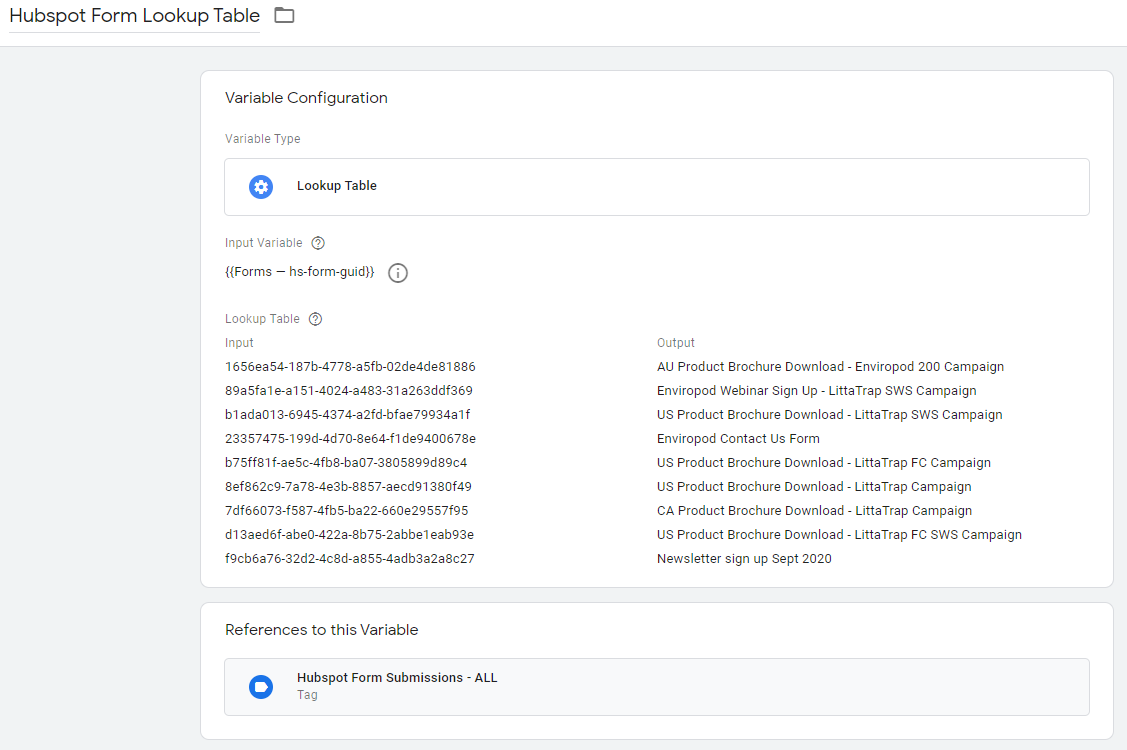
Task: Click the Newsletter sign up Sept 2020 row
Action: pyautogui.click(x=745, y=558)
